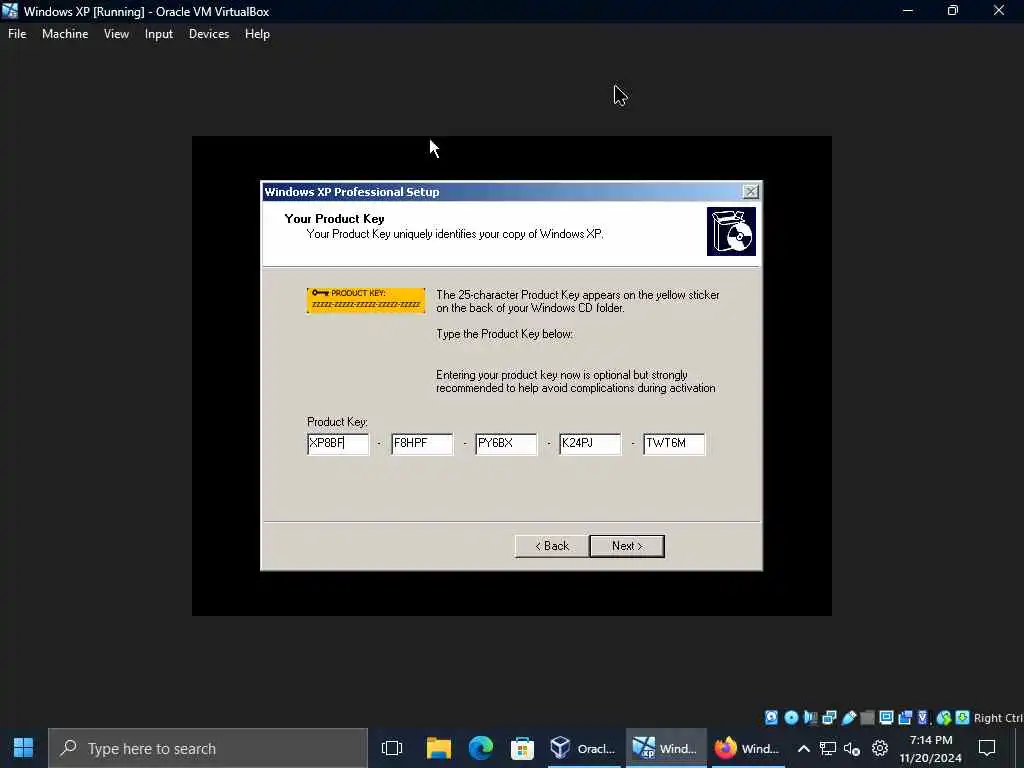Open Microsoft Store from the taskbar
The width and height of the screenshot is (1024, 768).
coord(522,748)
